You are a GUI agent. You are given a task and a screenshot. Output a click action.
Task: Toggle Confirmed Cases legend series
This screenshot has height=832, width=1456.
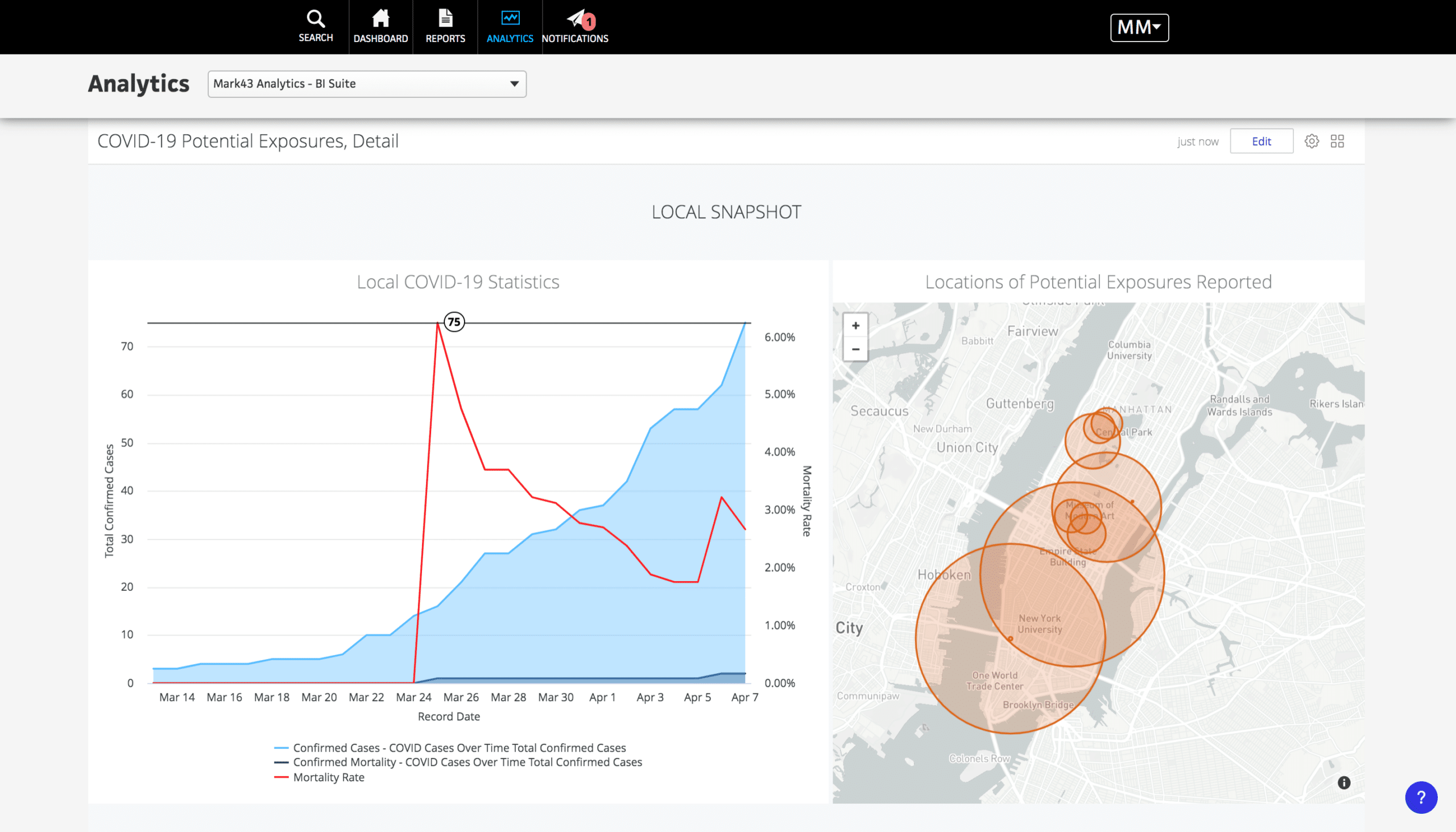pyautogui.click(x=459, y=748)
